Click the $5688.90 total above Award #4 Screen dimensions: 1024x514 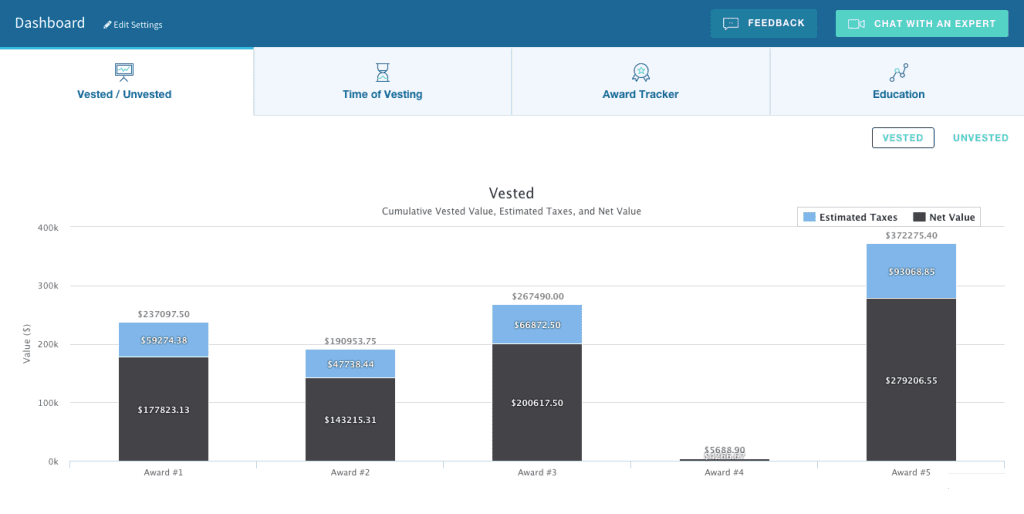724,450
